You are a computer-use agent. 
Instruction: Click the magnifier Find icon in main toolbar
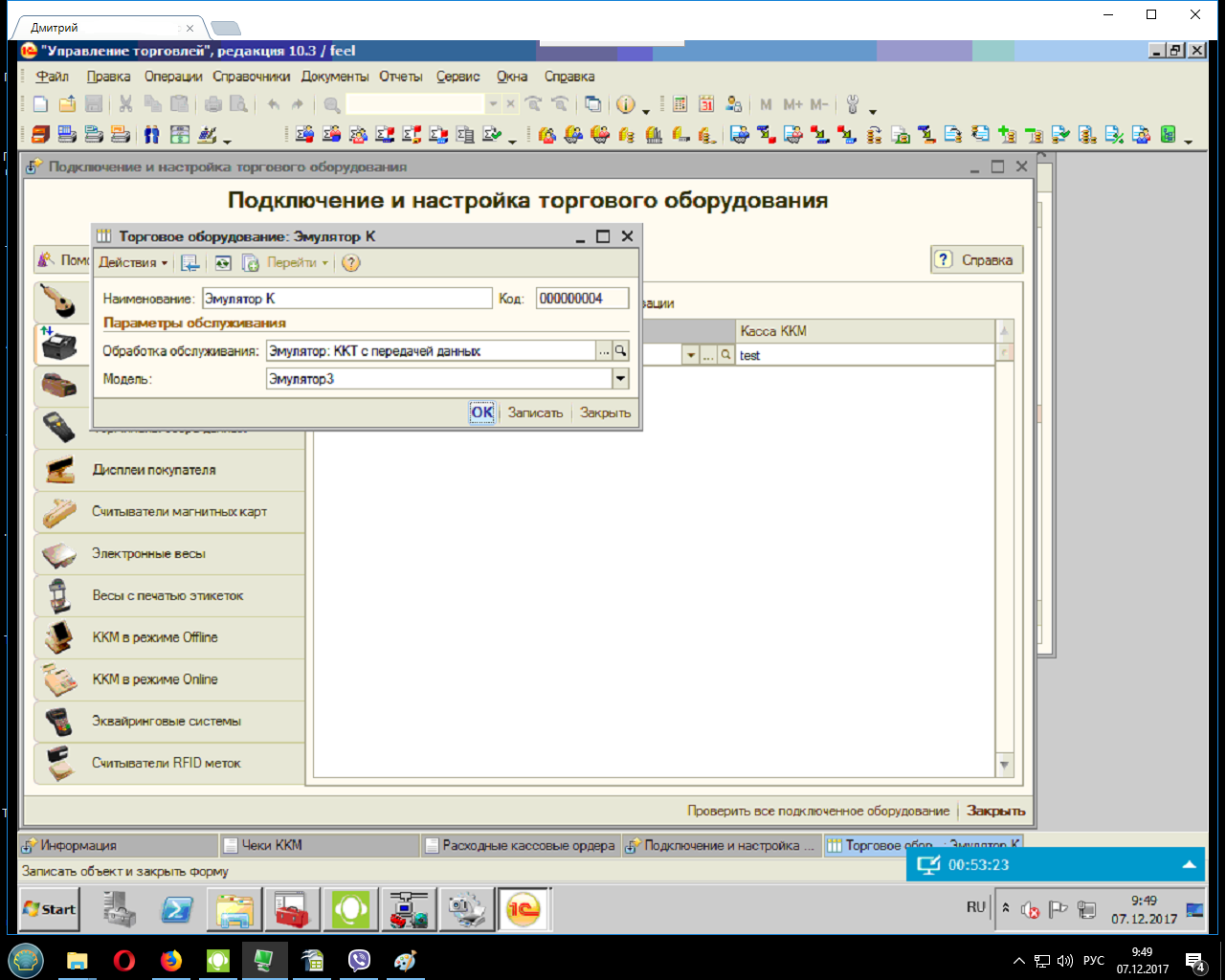click(331, 104)
